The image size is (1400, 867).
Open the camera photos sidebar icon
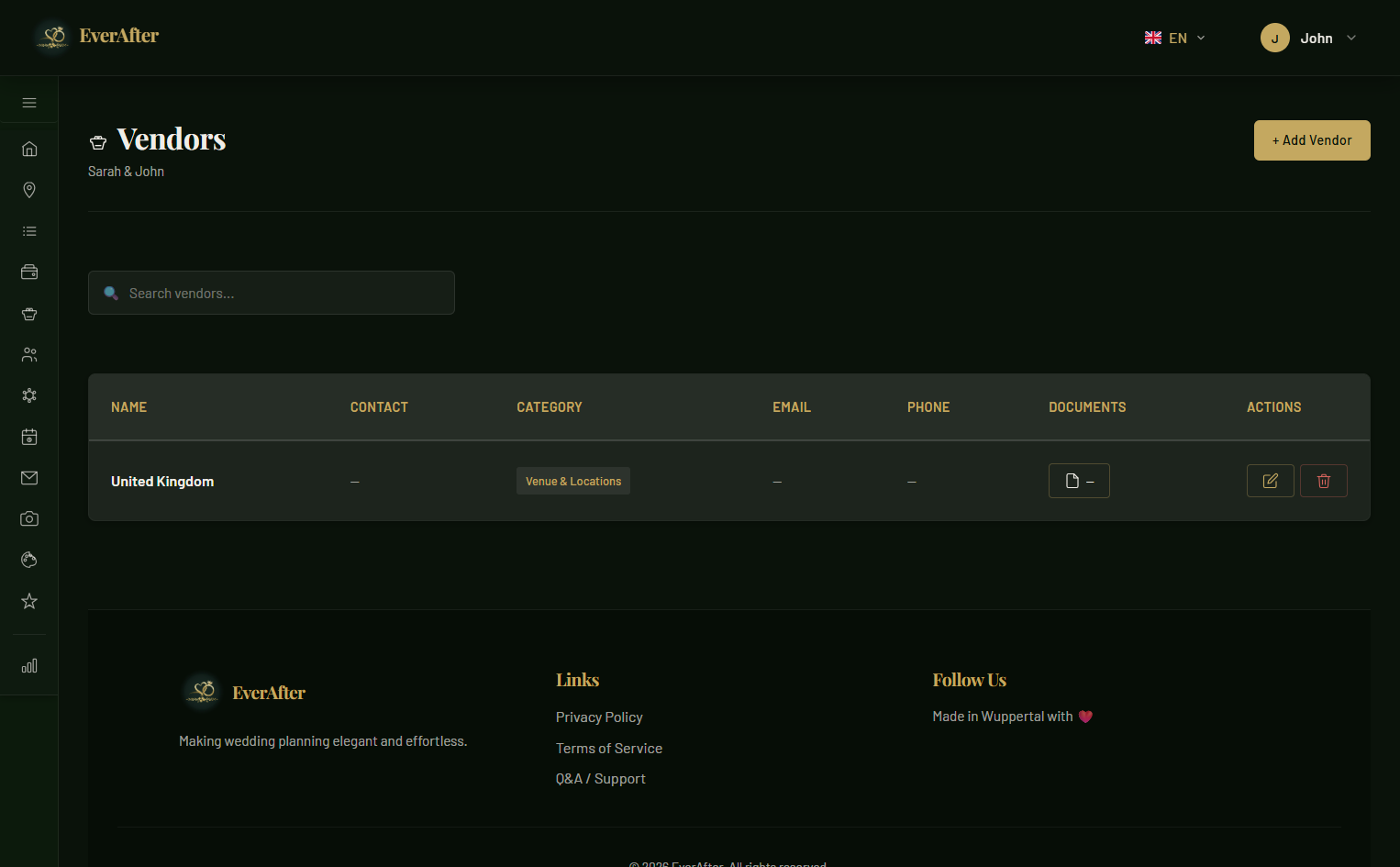point(29,519)
